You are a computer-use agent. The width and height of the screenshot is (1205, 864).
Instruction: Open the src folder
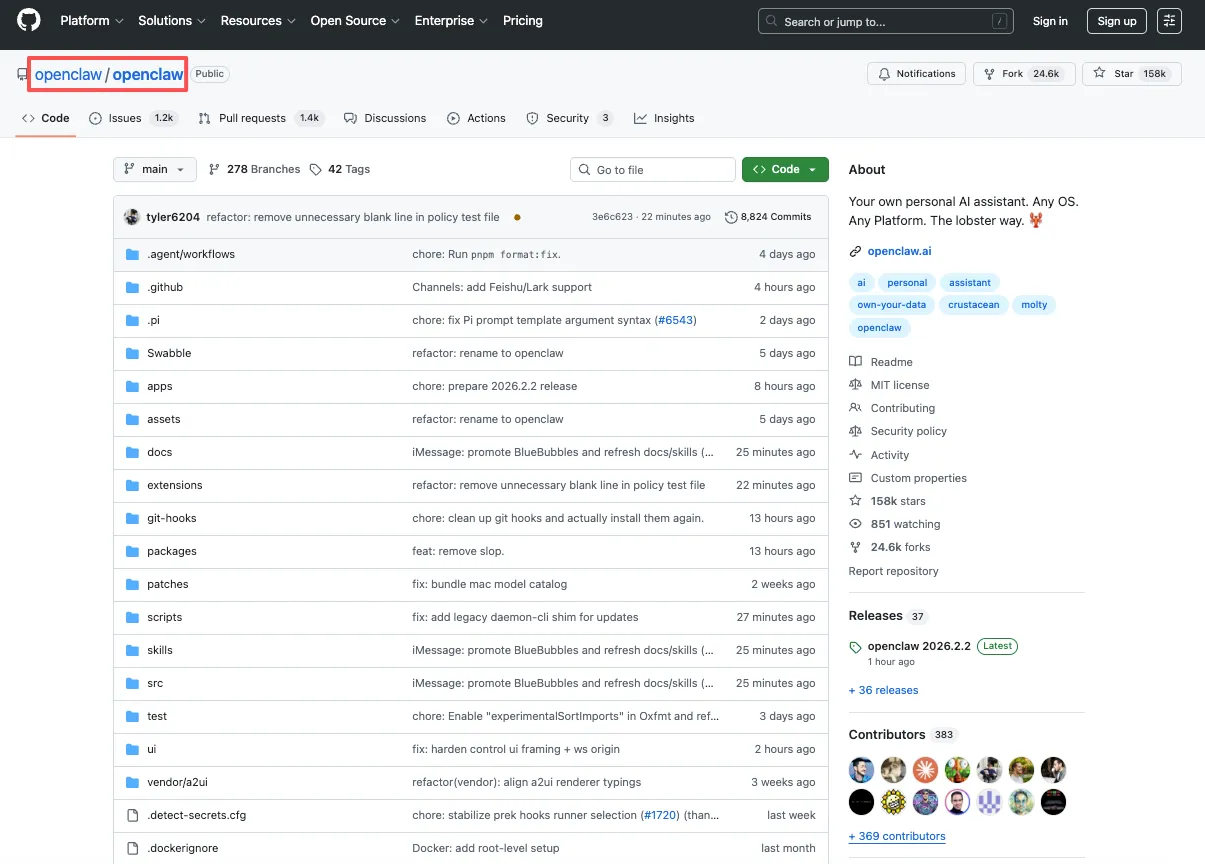click(x=155, y=683)
